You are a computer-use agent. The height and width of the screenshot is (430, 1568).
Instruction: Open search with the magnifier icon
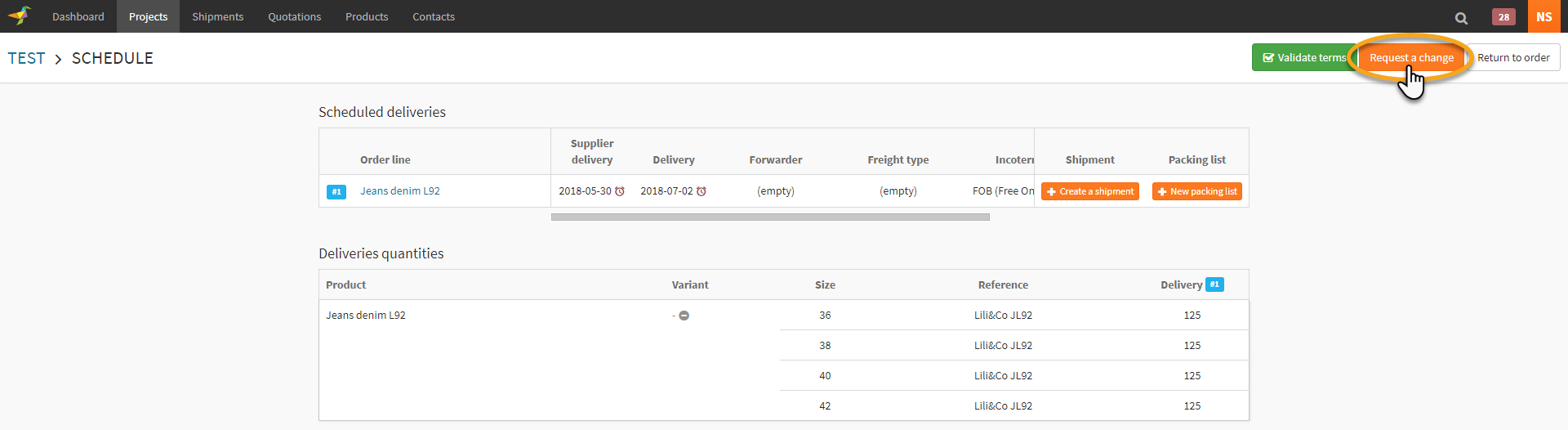click(x=1461, y=17)
